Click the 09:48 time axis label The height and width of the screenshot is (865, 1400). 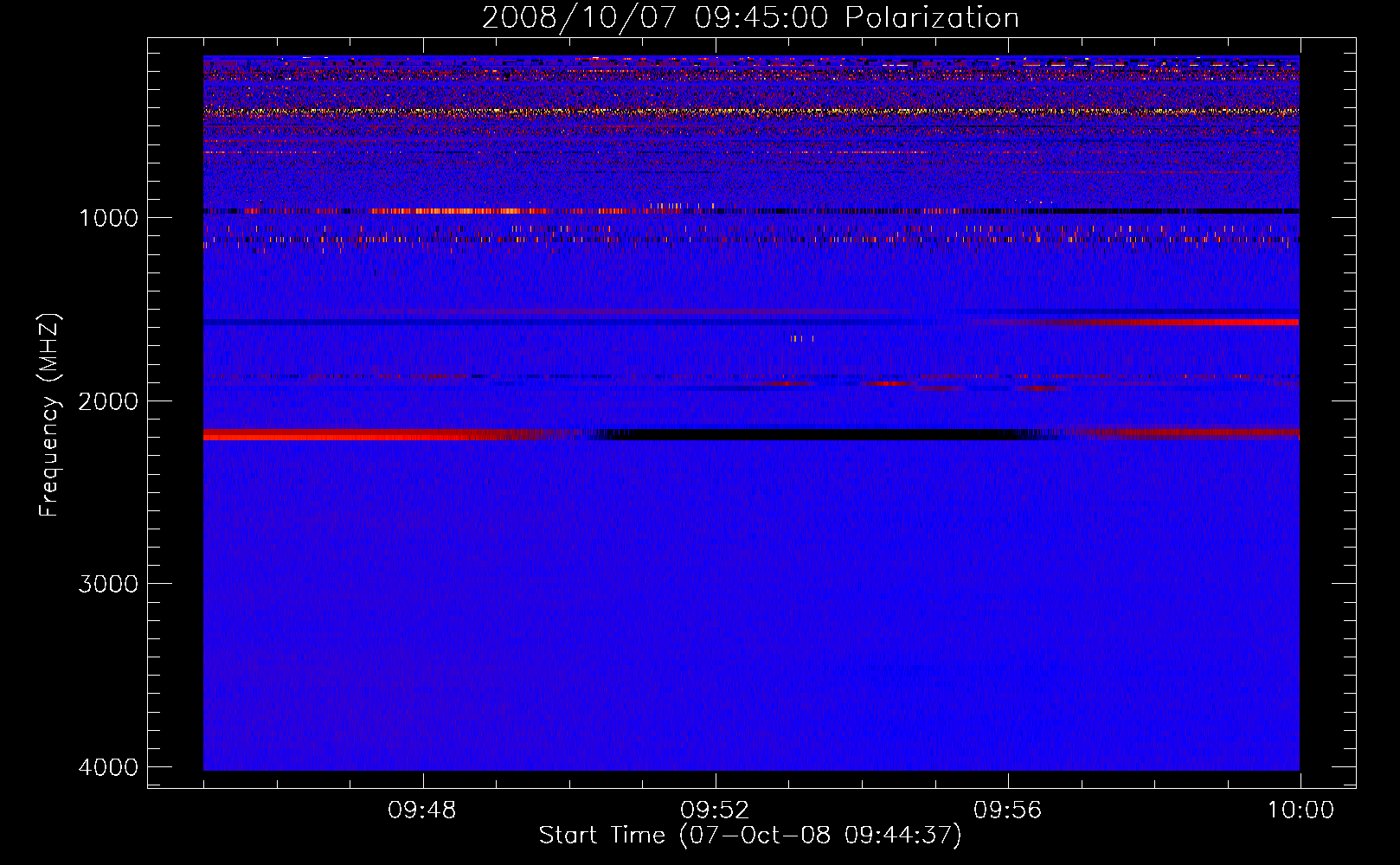click(422, 811)
